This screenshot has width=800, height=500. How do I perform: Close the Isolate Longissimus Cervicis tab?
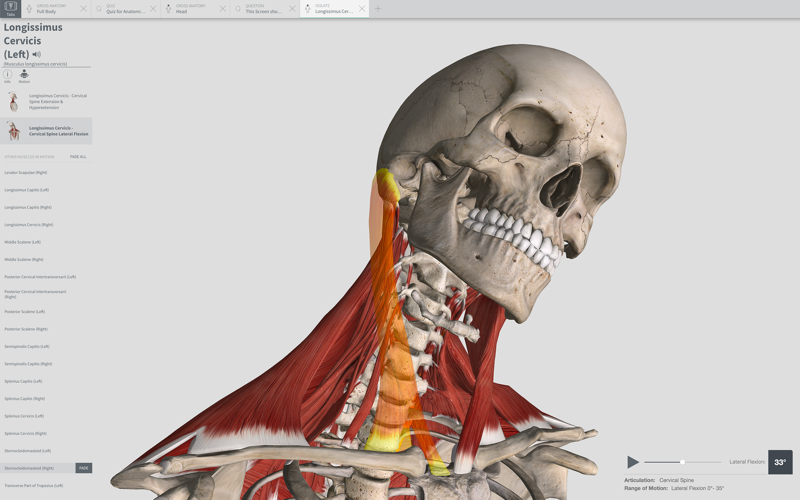[361, 9]
